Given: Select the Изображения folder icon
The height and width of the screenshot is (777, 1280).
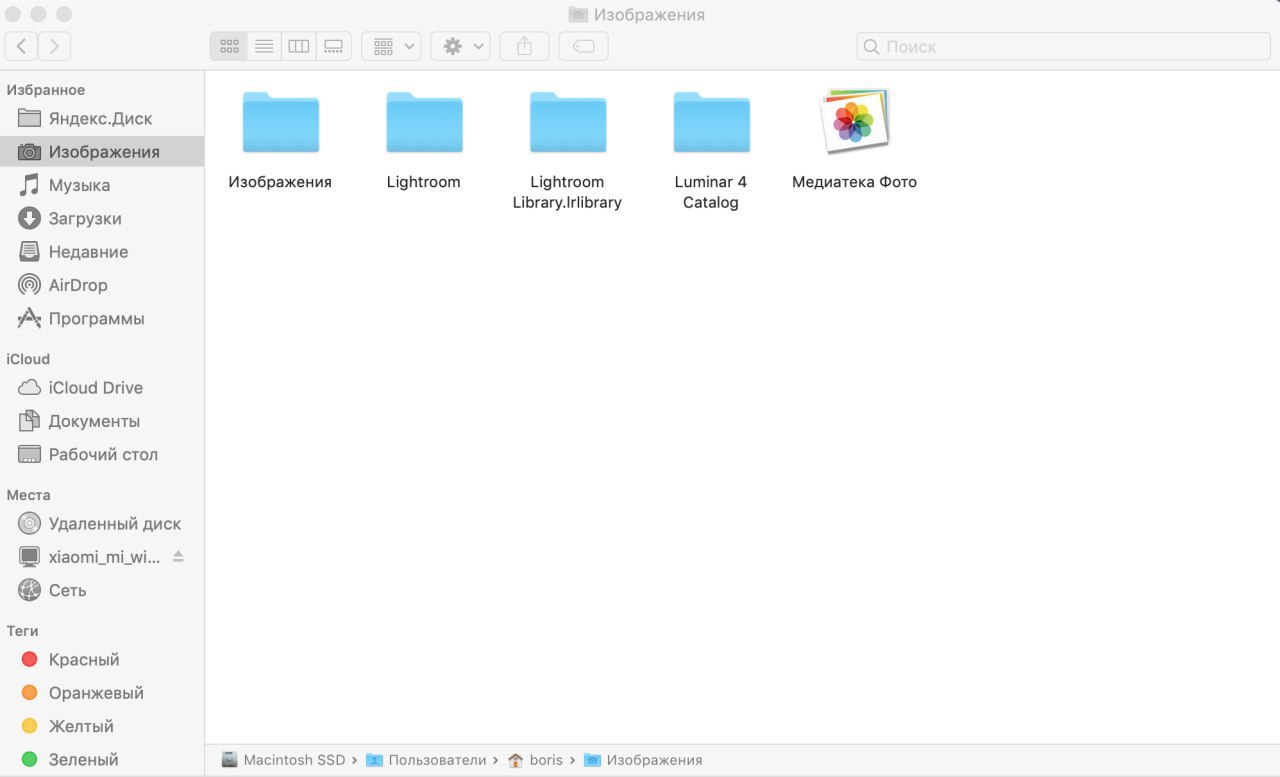Looking at the screenshot, I should coord(281,122).
